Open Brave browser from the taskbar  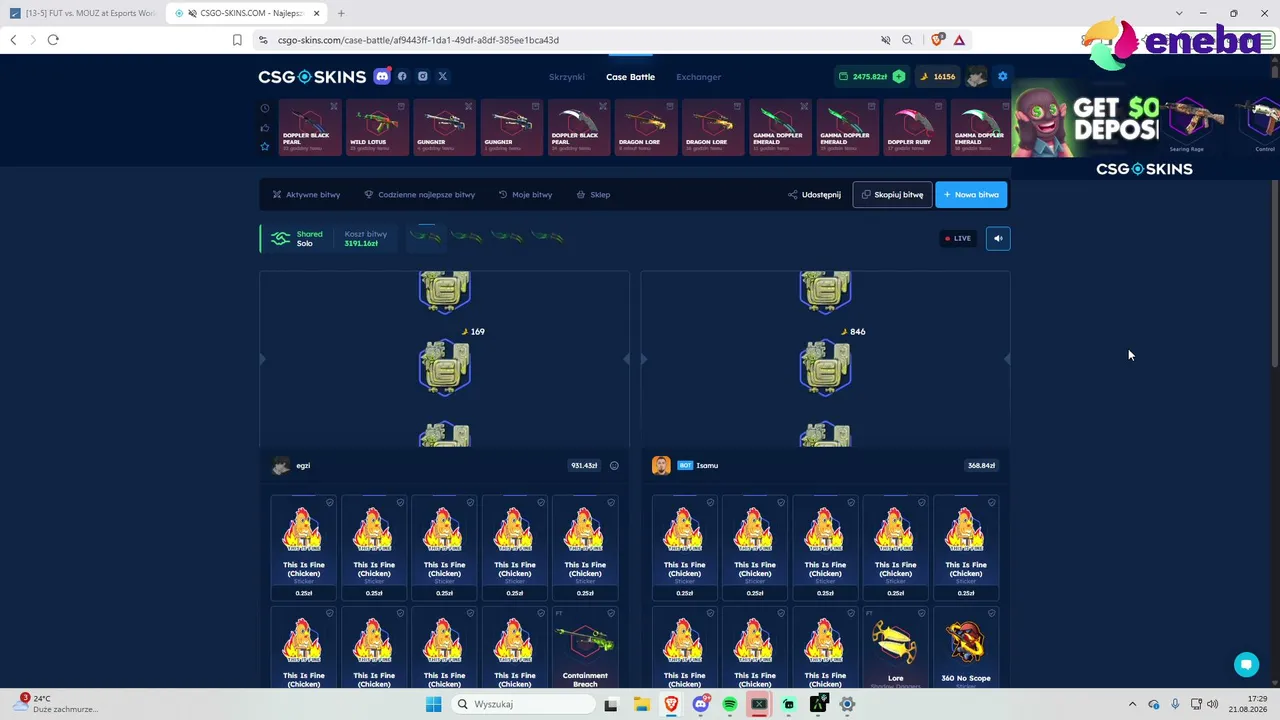tap(671, 704)
